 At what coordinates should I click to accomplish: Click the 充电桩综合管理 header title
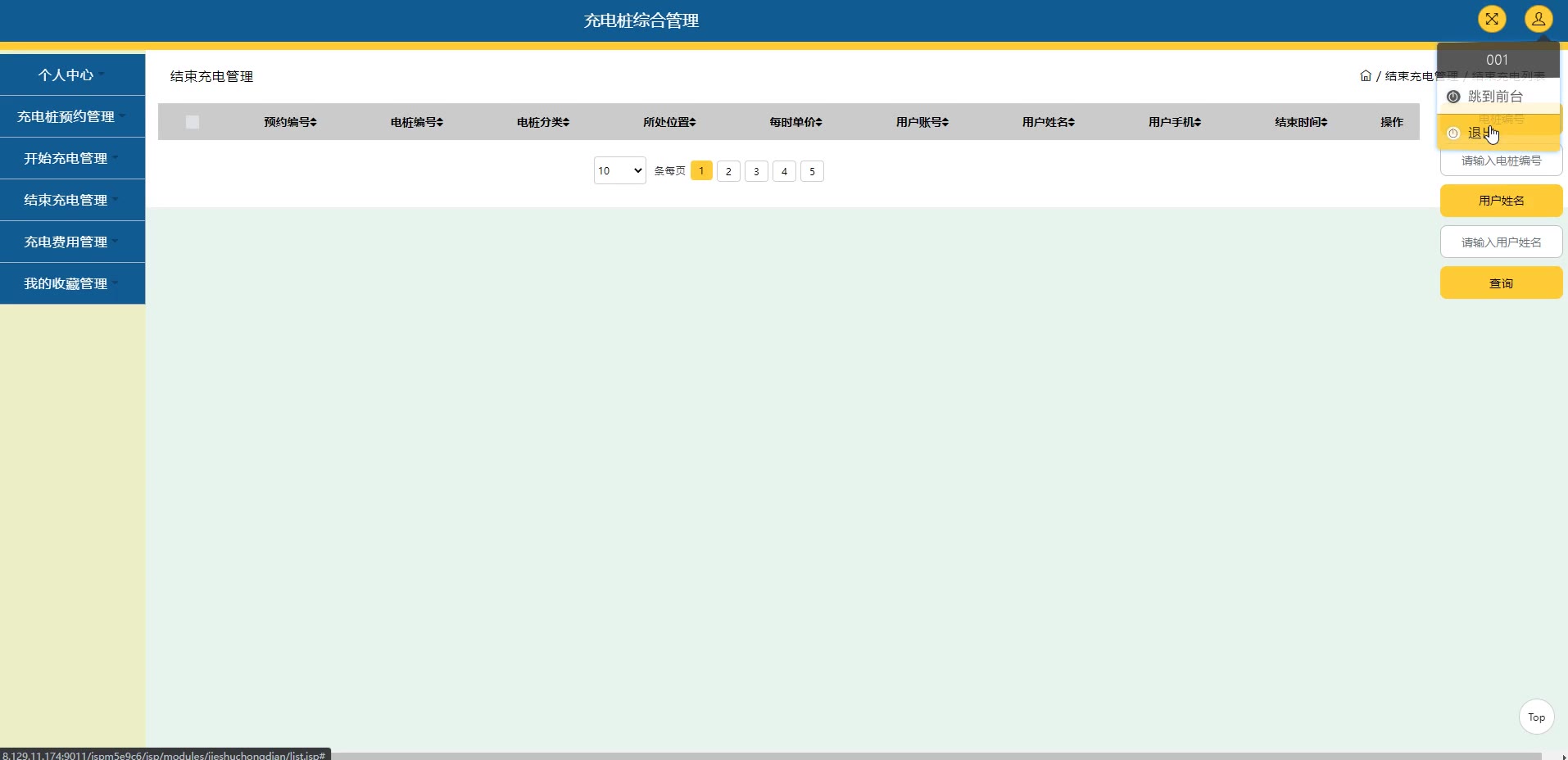[641, 20]
